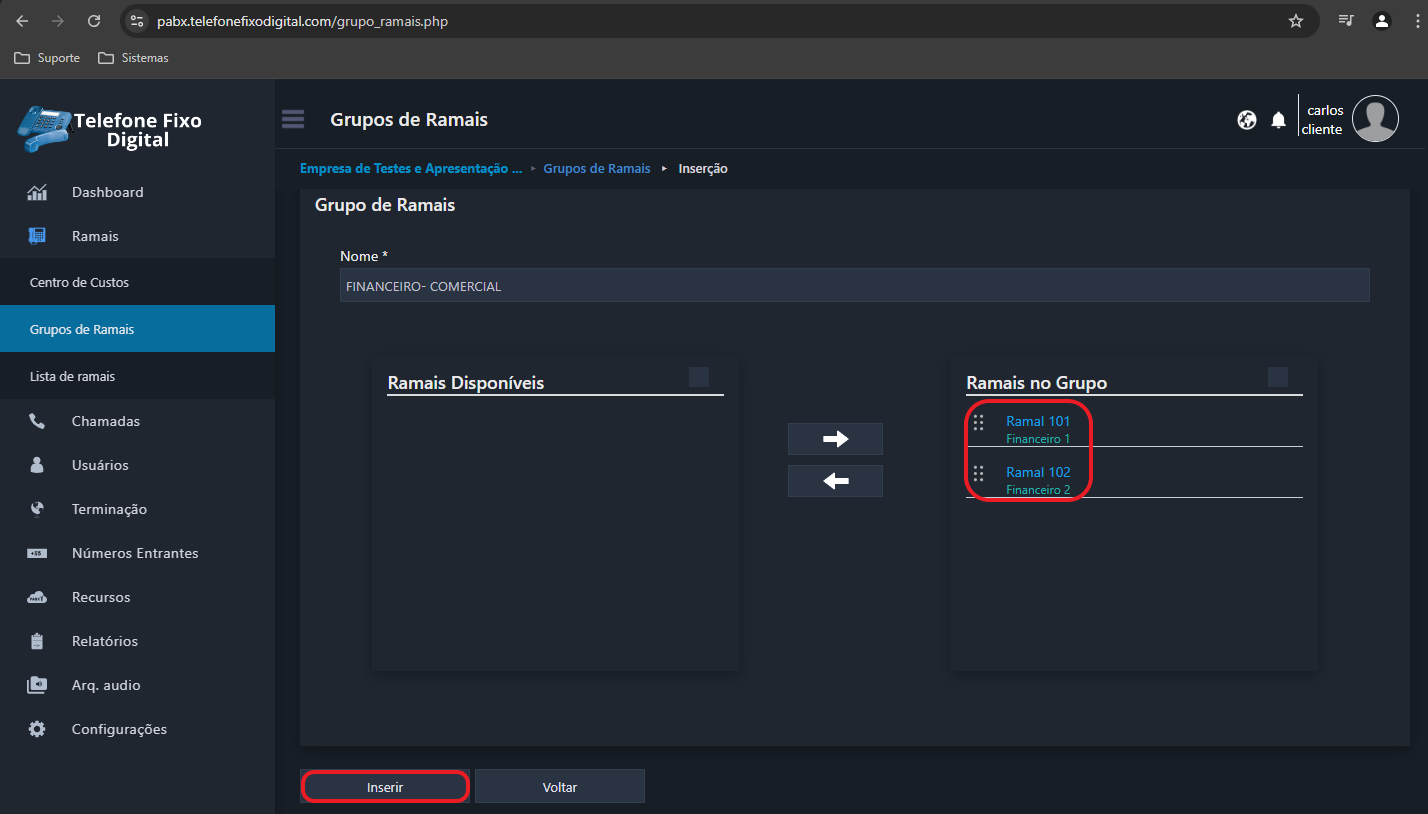Click the drag handle of Ramal 101

(979, 422)
